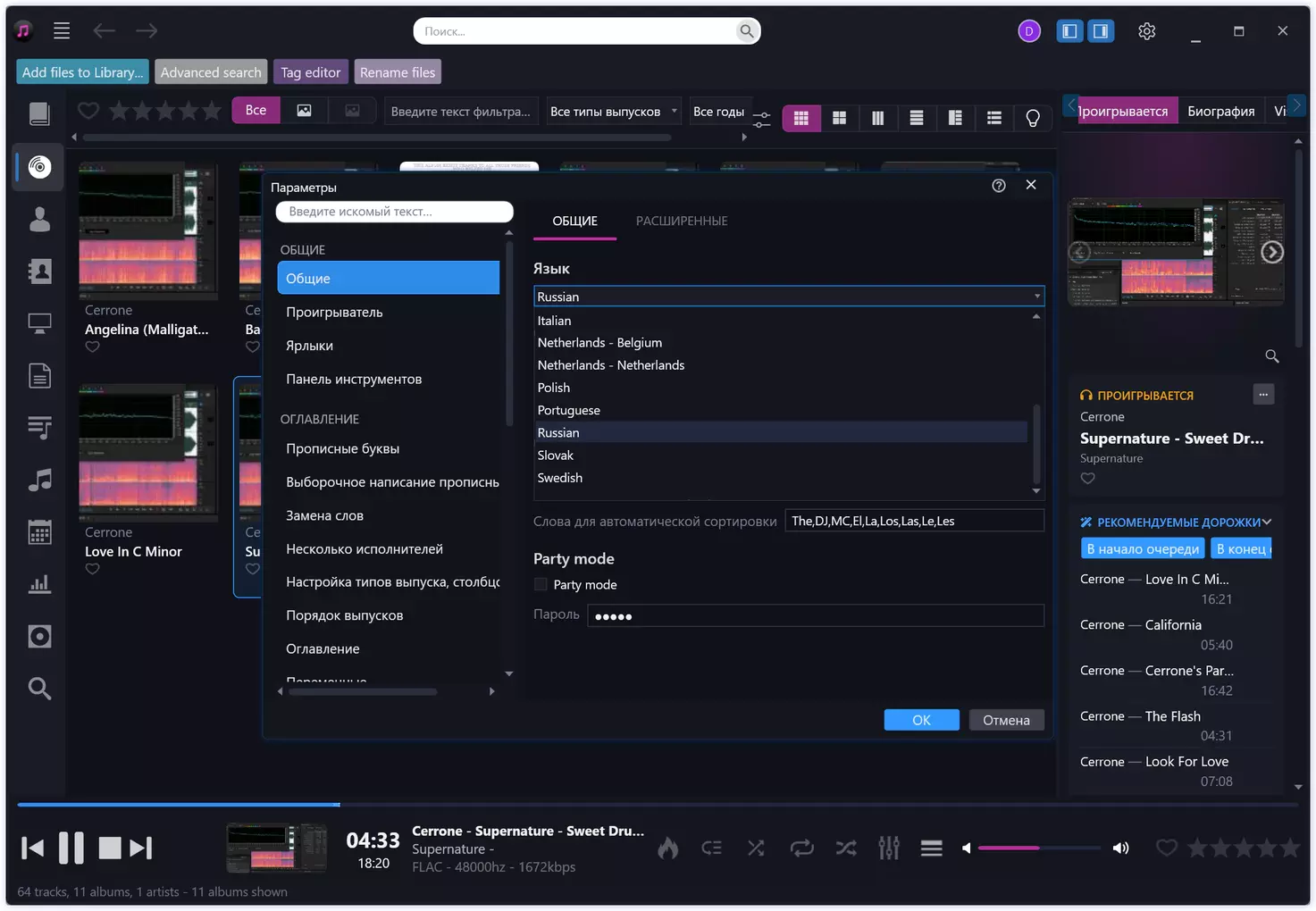The height and width of the screenshot is (911, 1316).
Task: Toggle the heart under Love In C Minor album
Action: pos(93,569)
